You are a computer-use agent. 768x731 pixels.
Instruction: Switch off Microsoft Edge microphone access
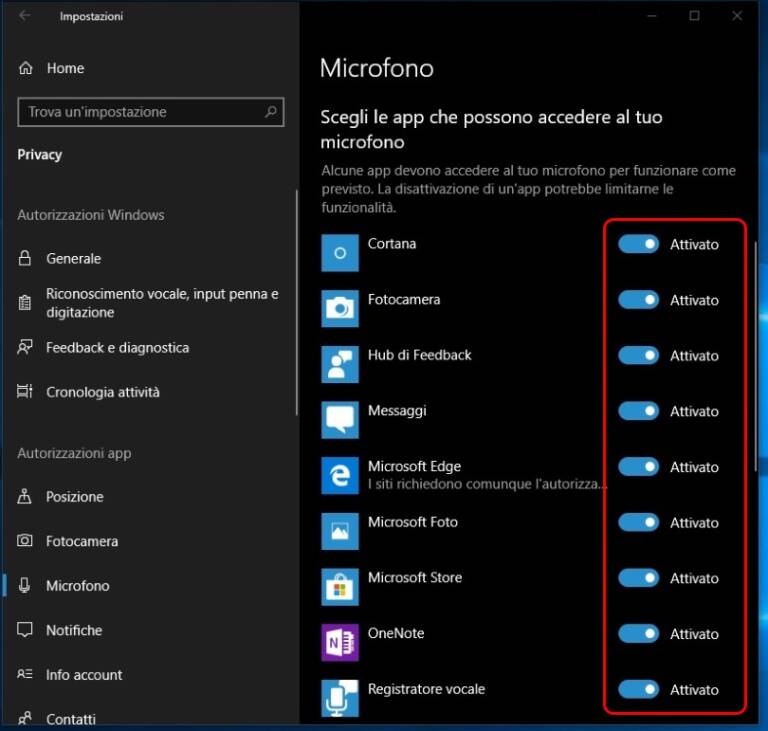coord(638,467)
